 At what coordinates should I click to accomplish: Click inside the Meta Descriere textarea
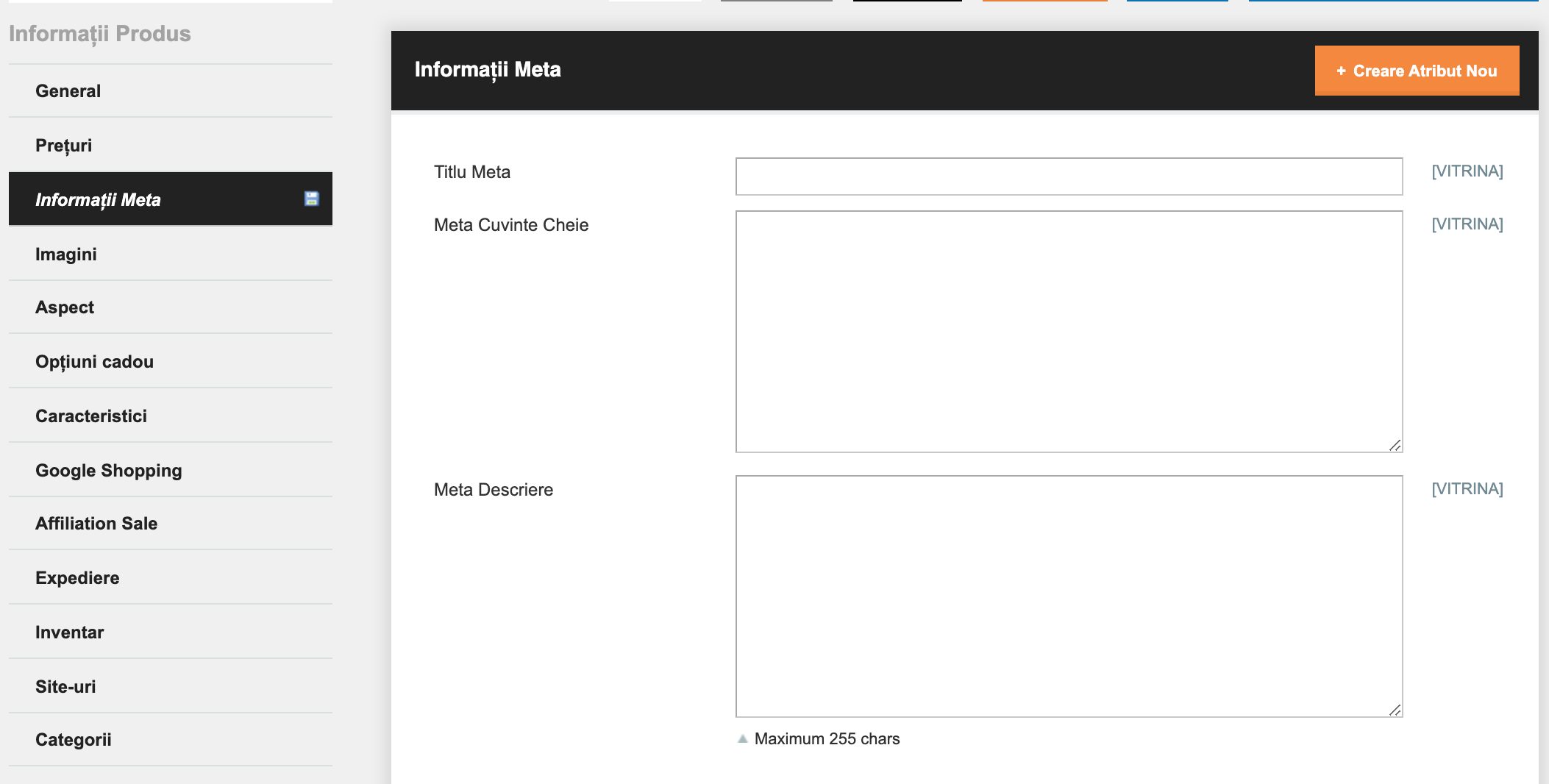click(x=1069, y=596)
